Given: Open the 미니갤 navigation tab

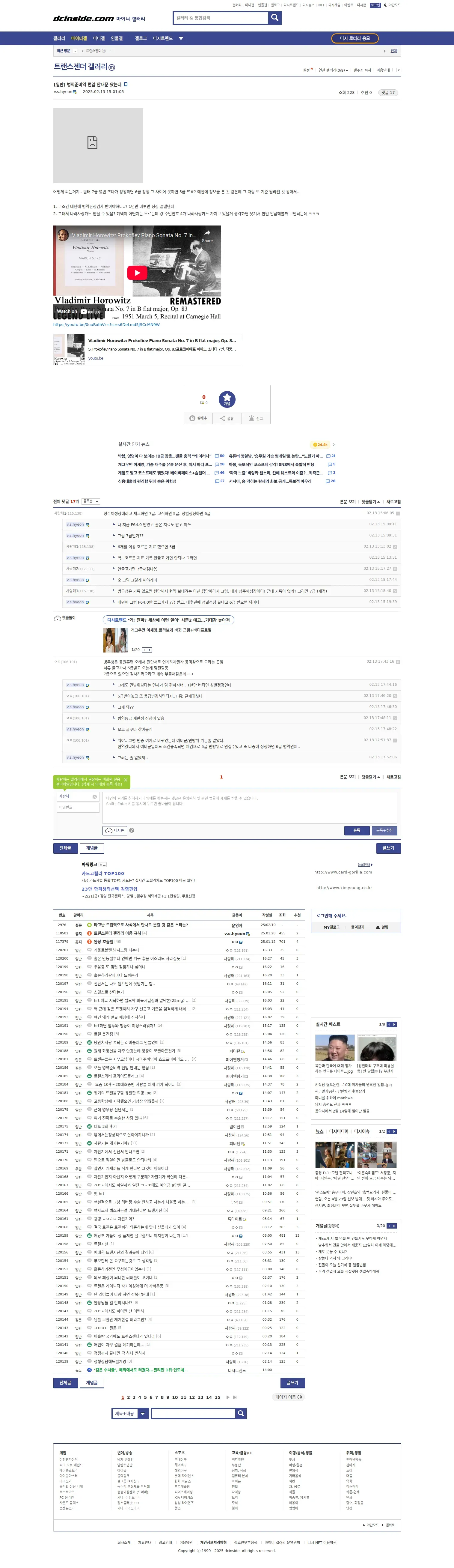Looking at the screenshot, I should (99, 38).
